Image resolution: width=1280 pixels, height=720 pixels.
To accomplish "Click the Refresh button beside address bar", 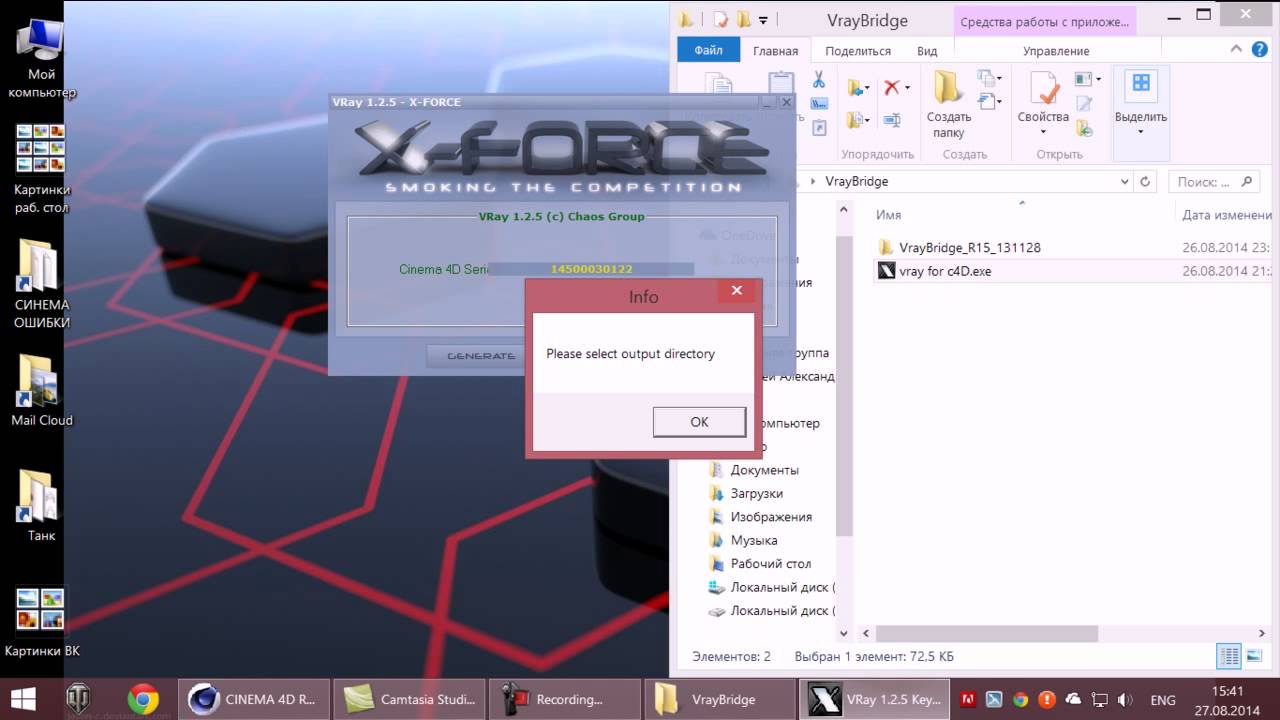I will click(1146, 182).
